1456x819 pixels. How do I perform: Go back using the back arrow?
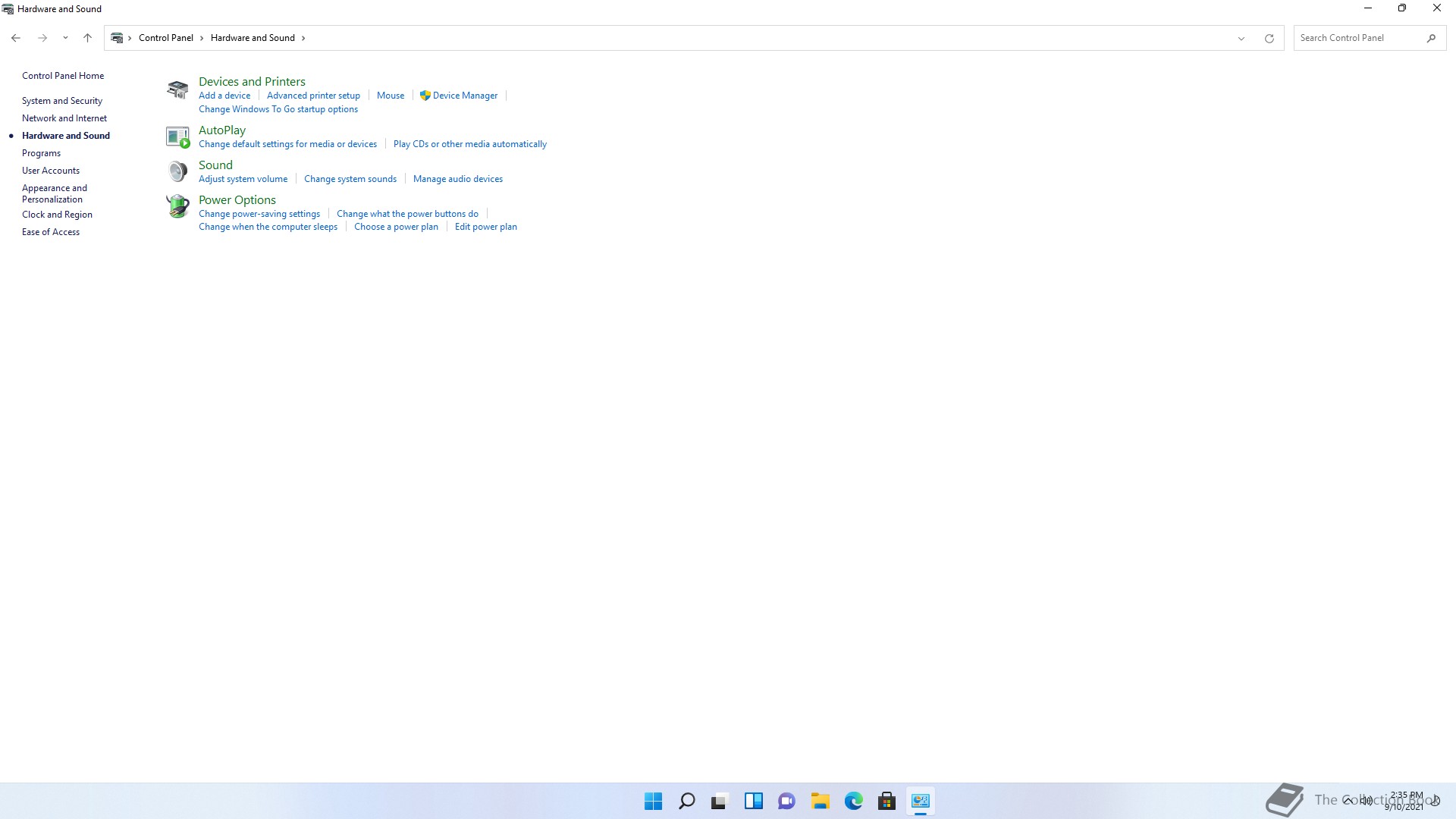pyautogui.click(x=16, y=38)
